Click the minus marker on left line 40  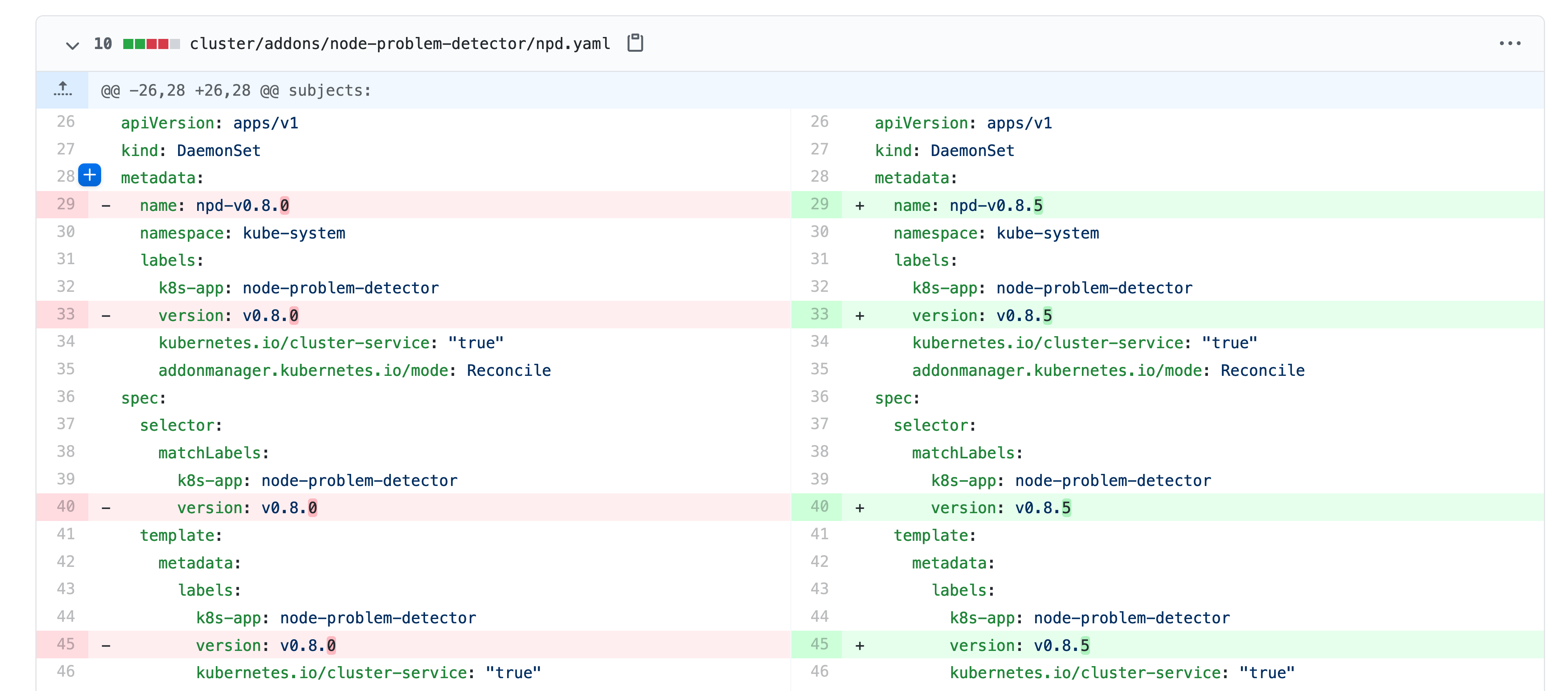point(106,508)
